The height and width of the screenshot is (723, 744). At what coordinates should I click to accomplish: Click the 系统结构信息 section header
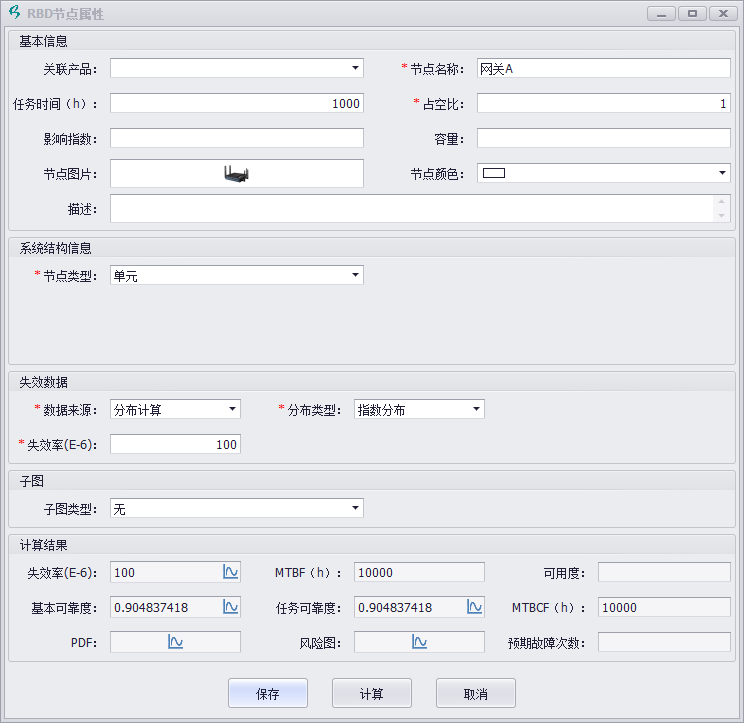(372, 248)
